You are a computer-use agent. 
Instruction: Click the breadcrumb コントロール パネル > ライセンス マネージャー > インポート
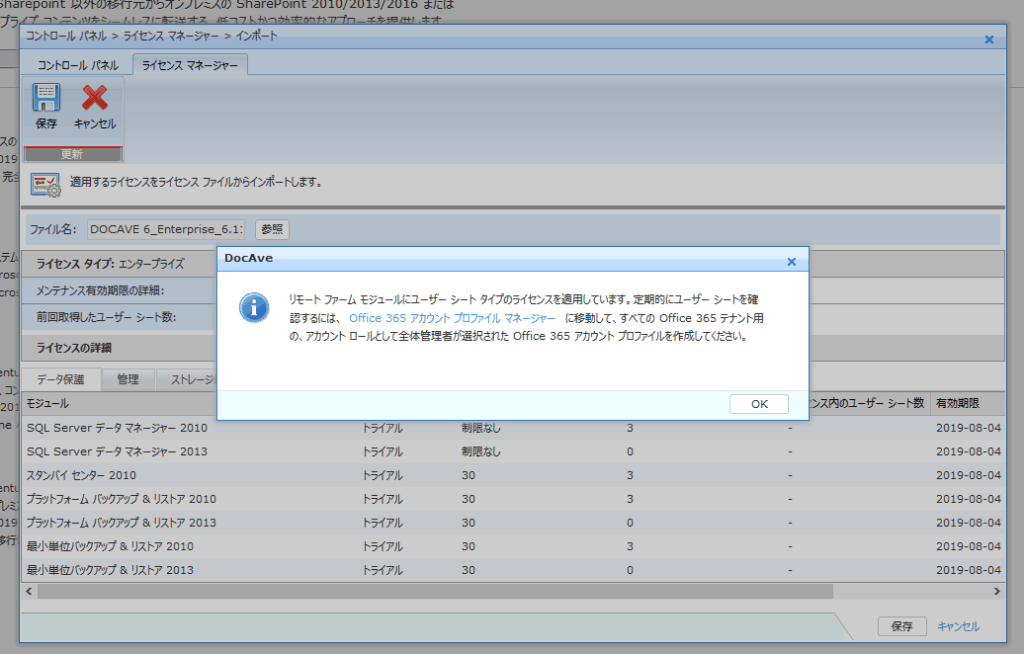click(x=152, y=36)
